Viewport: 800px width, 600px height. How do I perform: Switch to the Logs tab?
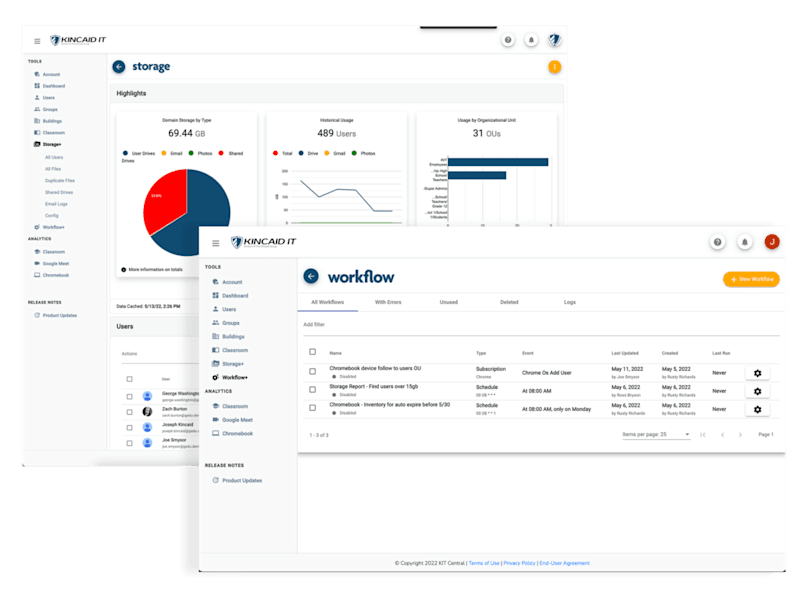click(570, 302)
